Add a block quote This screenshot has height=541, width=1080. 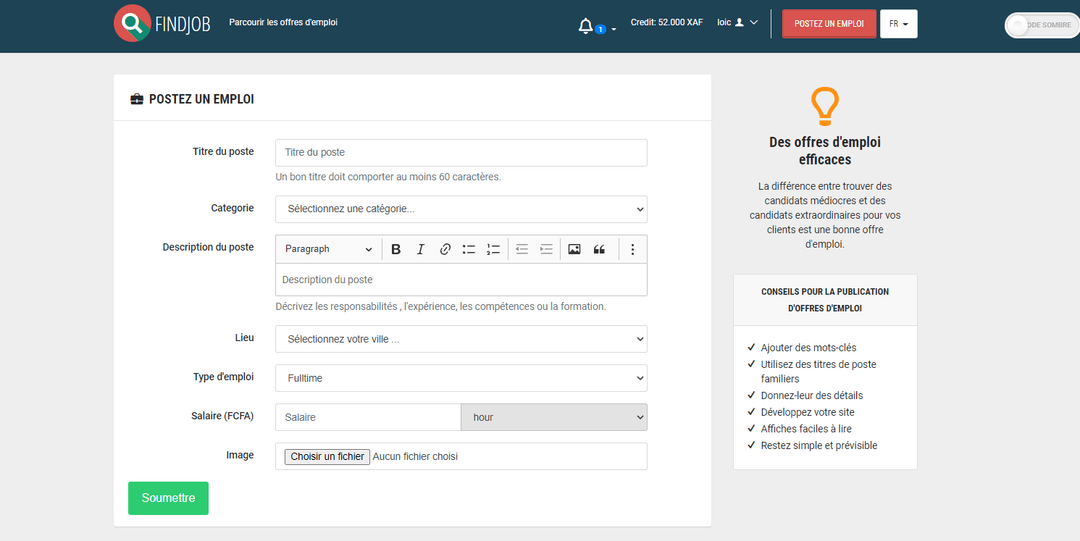[x=599, y=249]
